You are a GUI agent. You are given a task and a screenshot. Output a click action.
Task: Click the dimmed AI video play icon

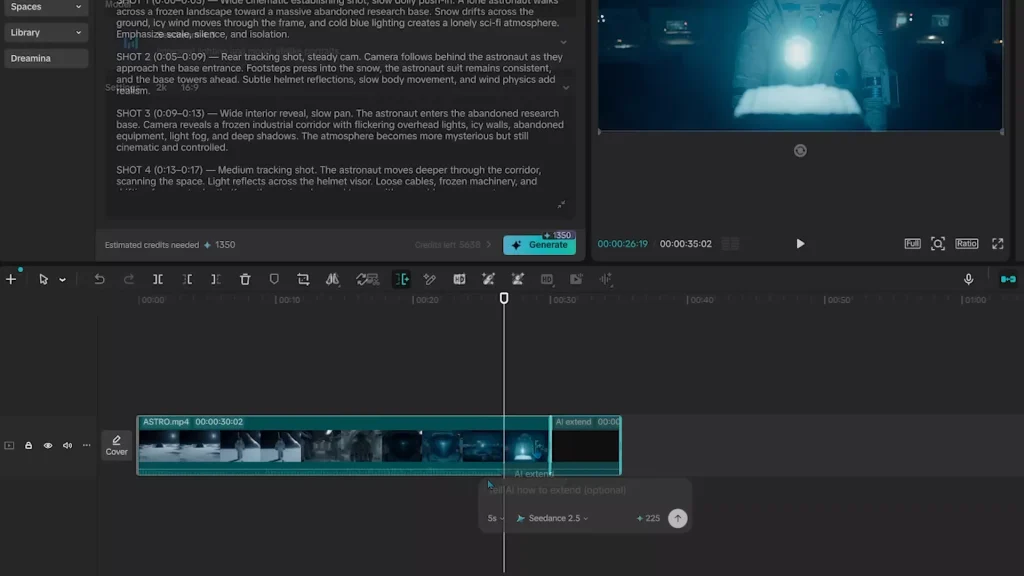click(x=576, y=280)
